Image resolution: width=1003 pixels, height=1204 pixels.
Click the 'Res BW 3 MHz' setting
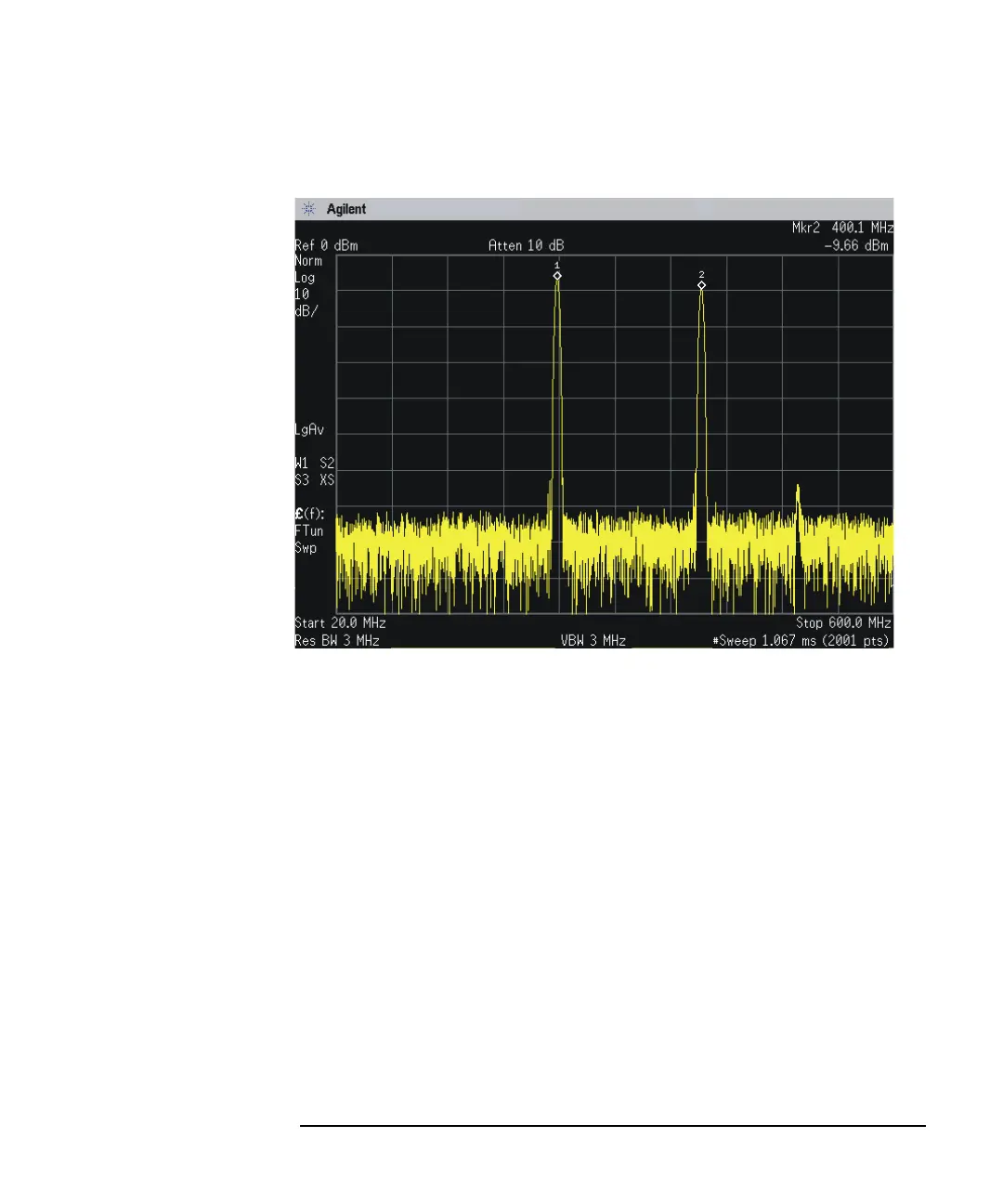[x=337, y=641]
